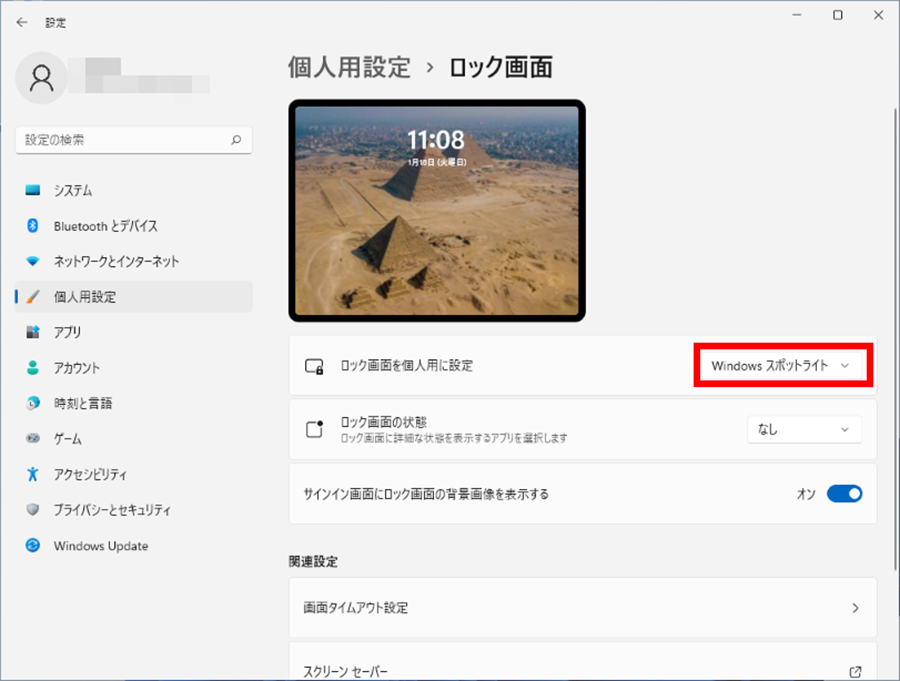Click the back arrow in title bar

(x=22, y=21)
